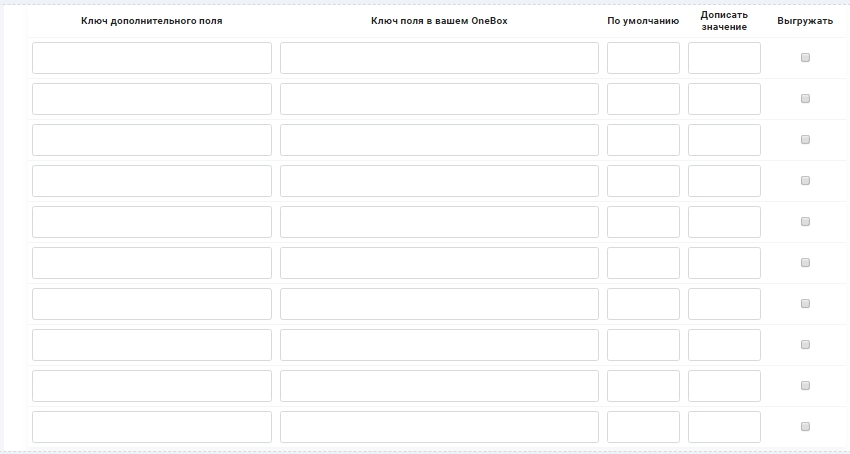
Task: Tick the Выгружать checkbox in the sixth row
Action: [805, 263]
